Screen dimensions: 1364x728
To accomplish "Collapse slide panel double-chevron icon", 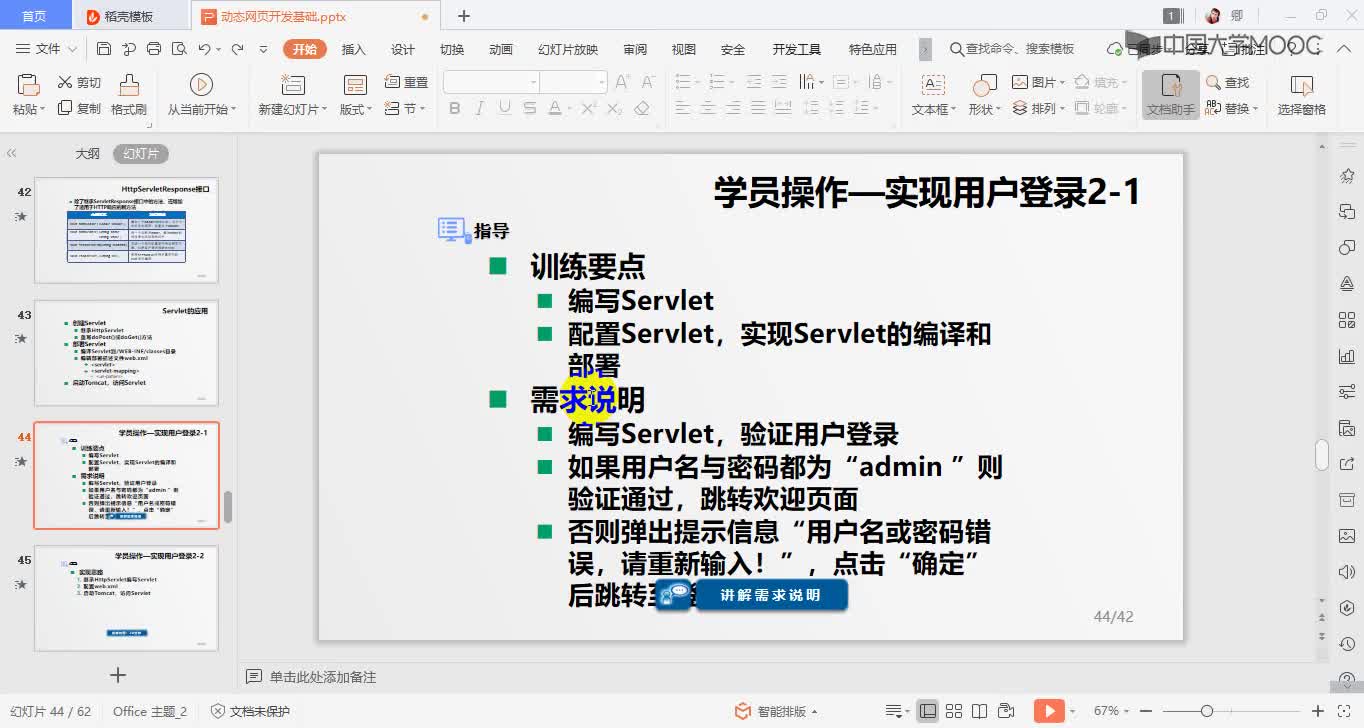I will tap(12, 154).
